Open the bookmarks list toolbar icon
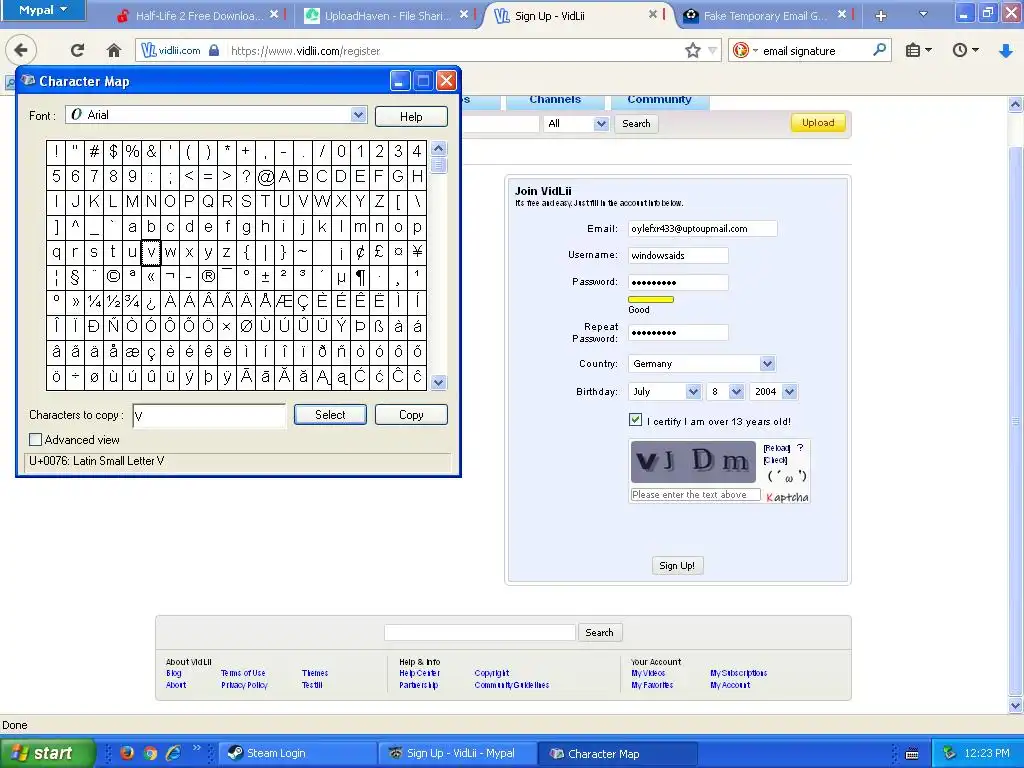 pyautogui.click(x=918, y=50)
